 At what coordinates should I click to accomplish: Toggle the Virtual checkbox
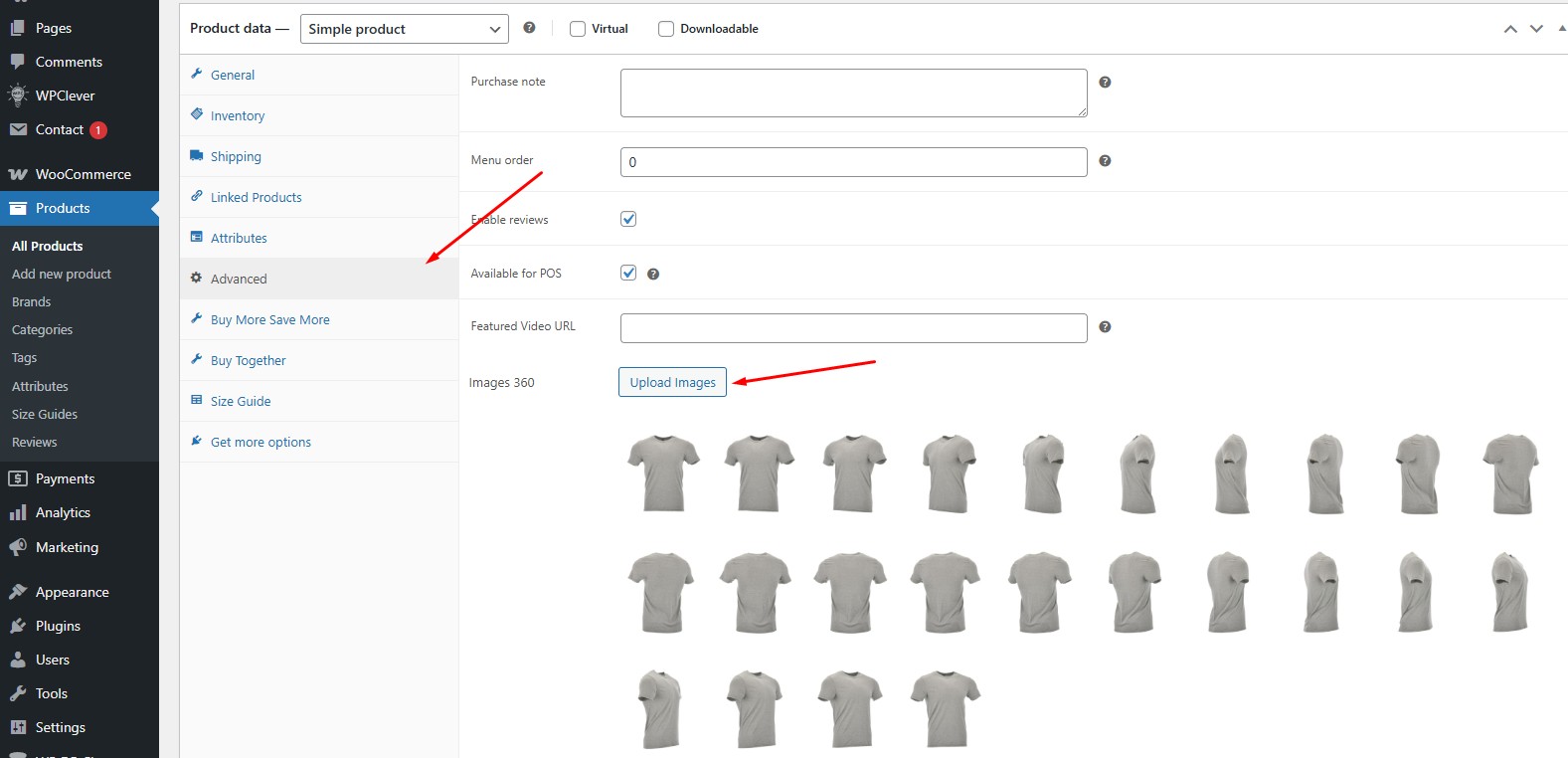coord(578,29)
